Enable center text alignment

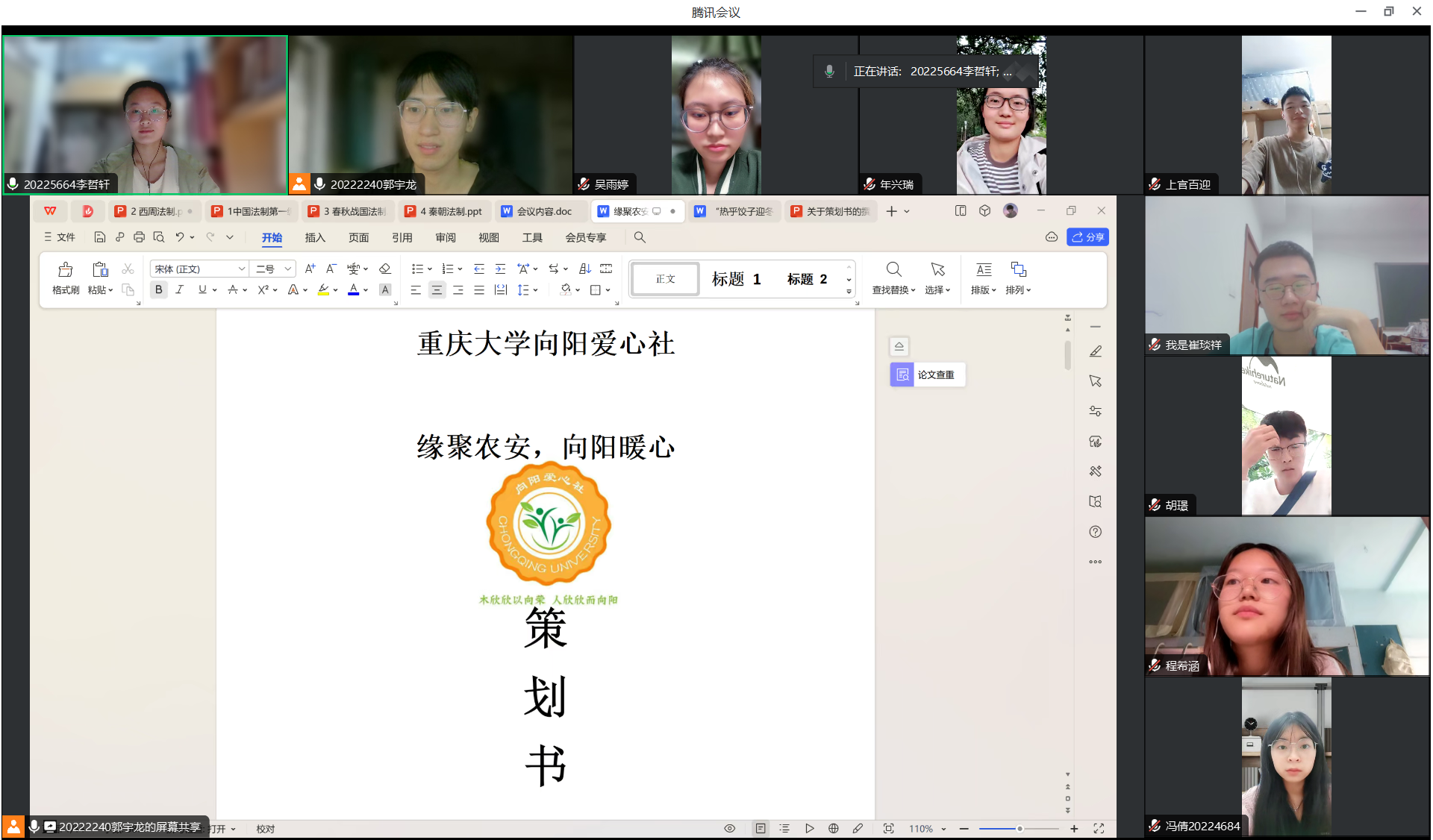437,290
